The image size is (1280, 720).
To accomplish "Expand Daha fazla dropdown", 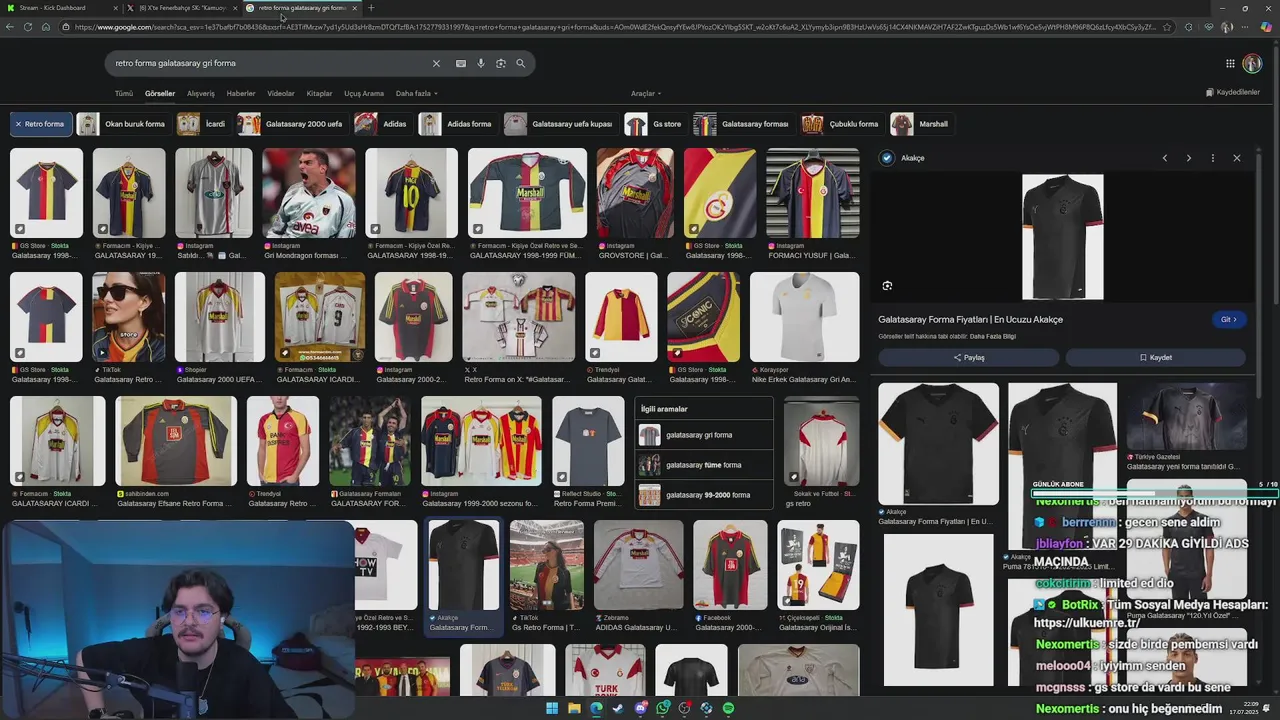I will 416,93.
